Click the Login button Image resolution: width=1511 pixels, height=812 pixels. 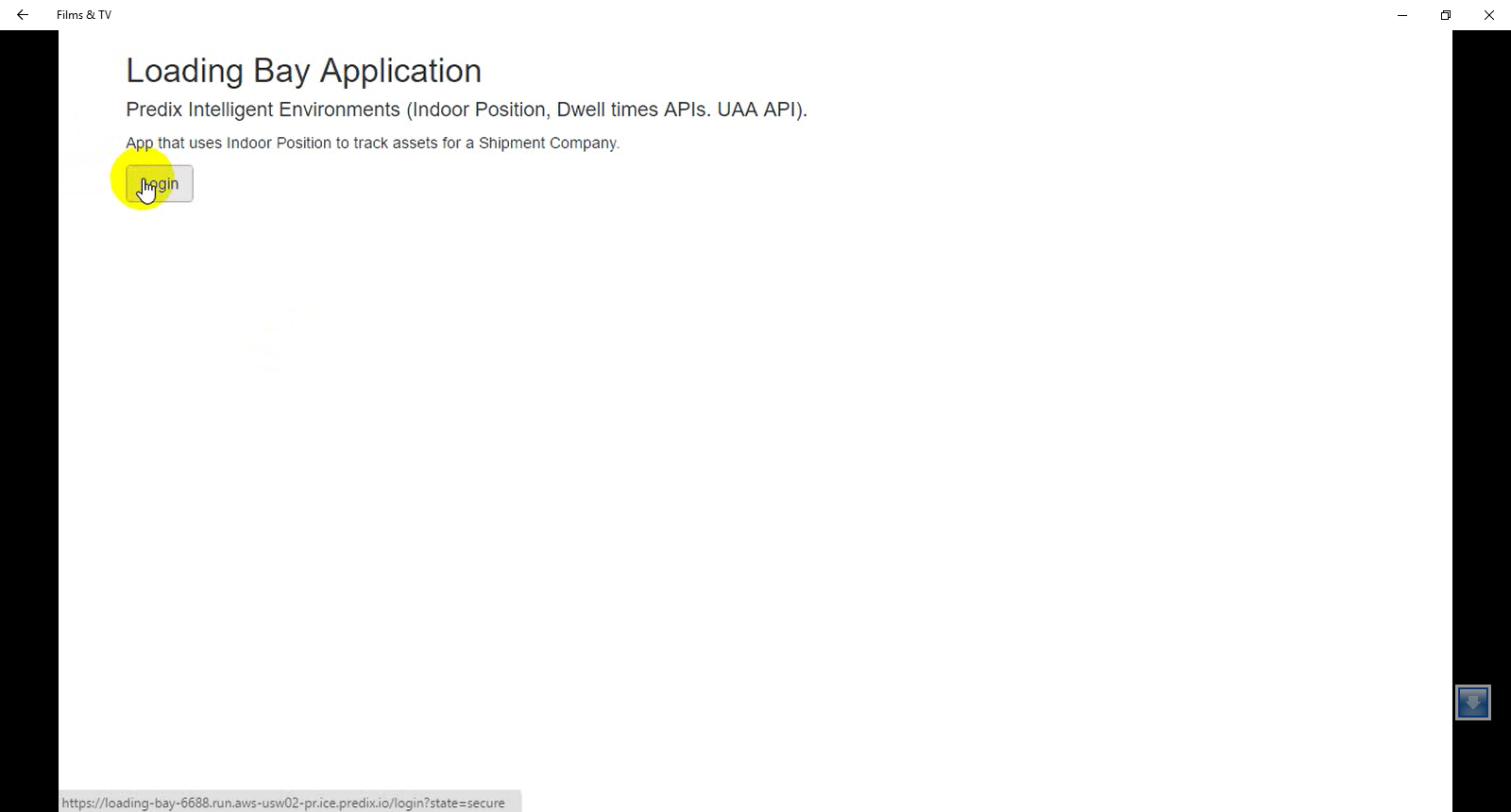click(160, 183)
